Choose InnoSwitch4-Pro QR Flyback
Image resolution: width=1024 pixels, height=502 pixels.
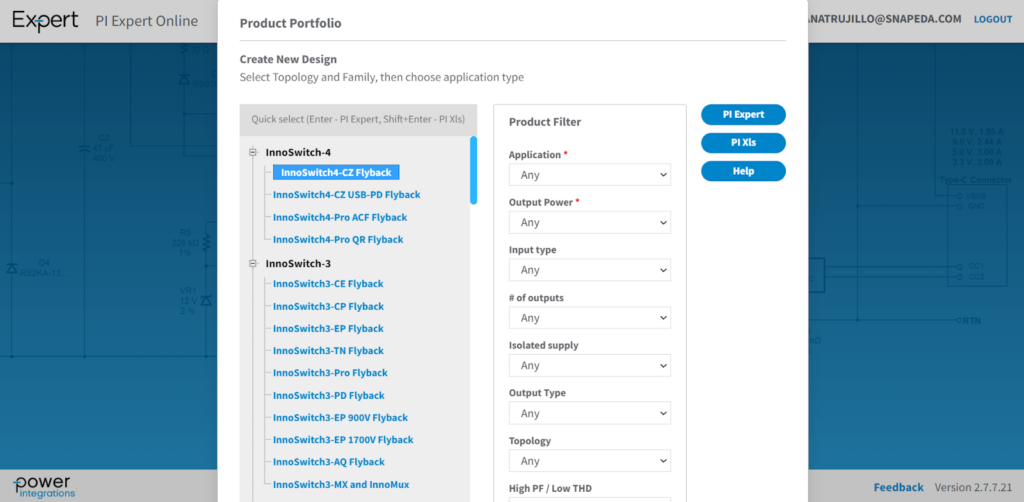[x=338, y=240]
